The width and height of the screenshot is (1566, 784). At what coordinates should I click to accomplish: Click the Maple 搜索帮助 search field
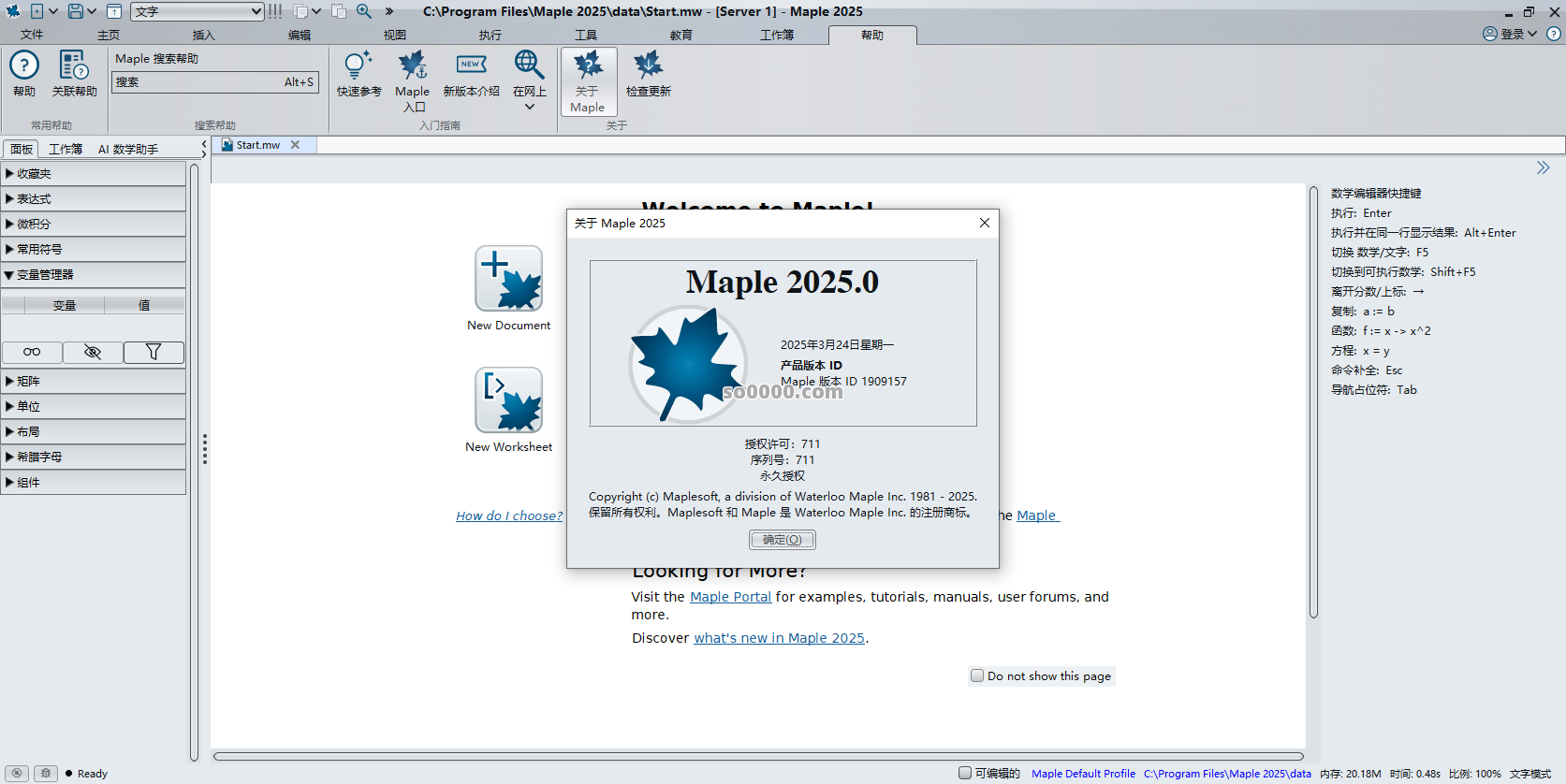click(197, 82)
